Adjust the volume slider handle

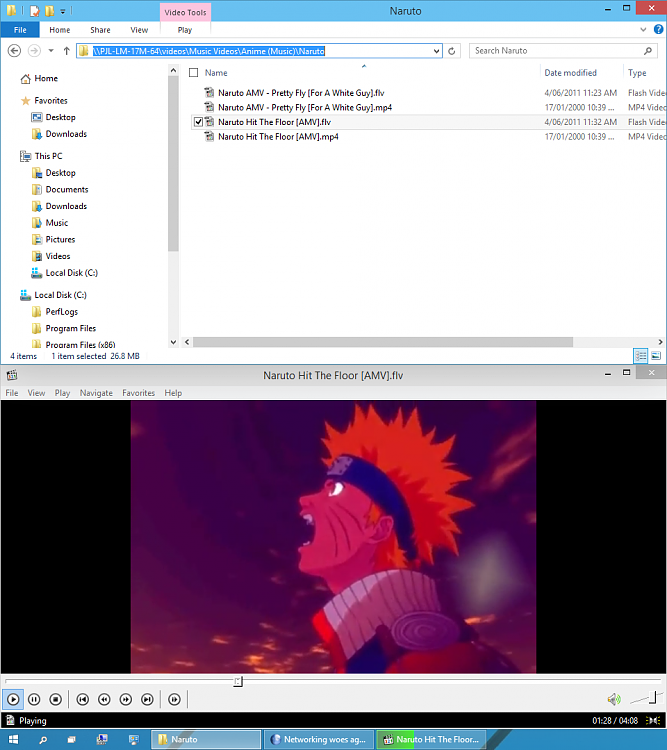653,698
